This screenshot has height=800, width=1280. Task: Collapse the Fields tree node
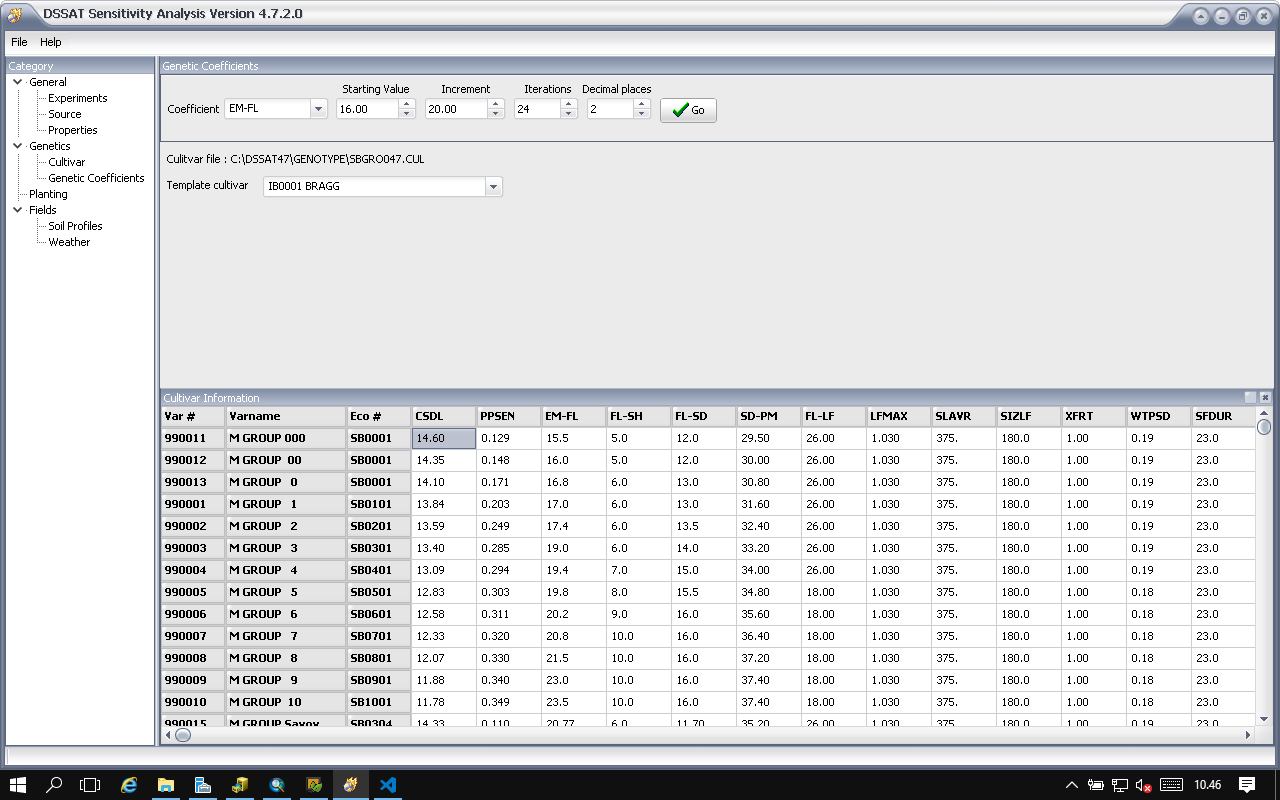pyautogui.click(x=18, y=210)
